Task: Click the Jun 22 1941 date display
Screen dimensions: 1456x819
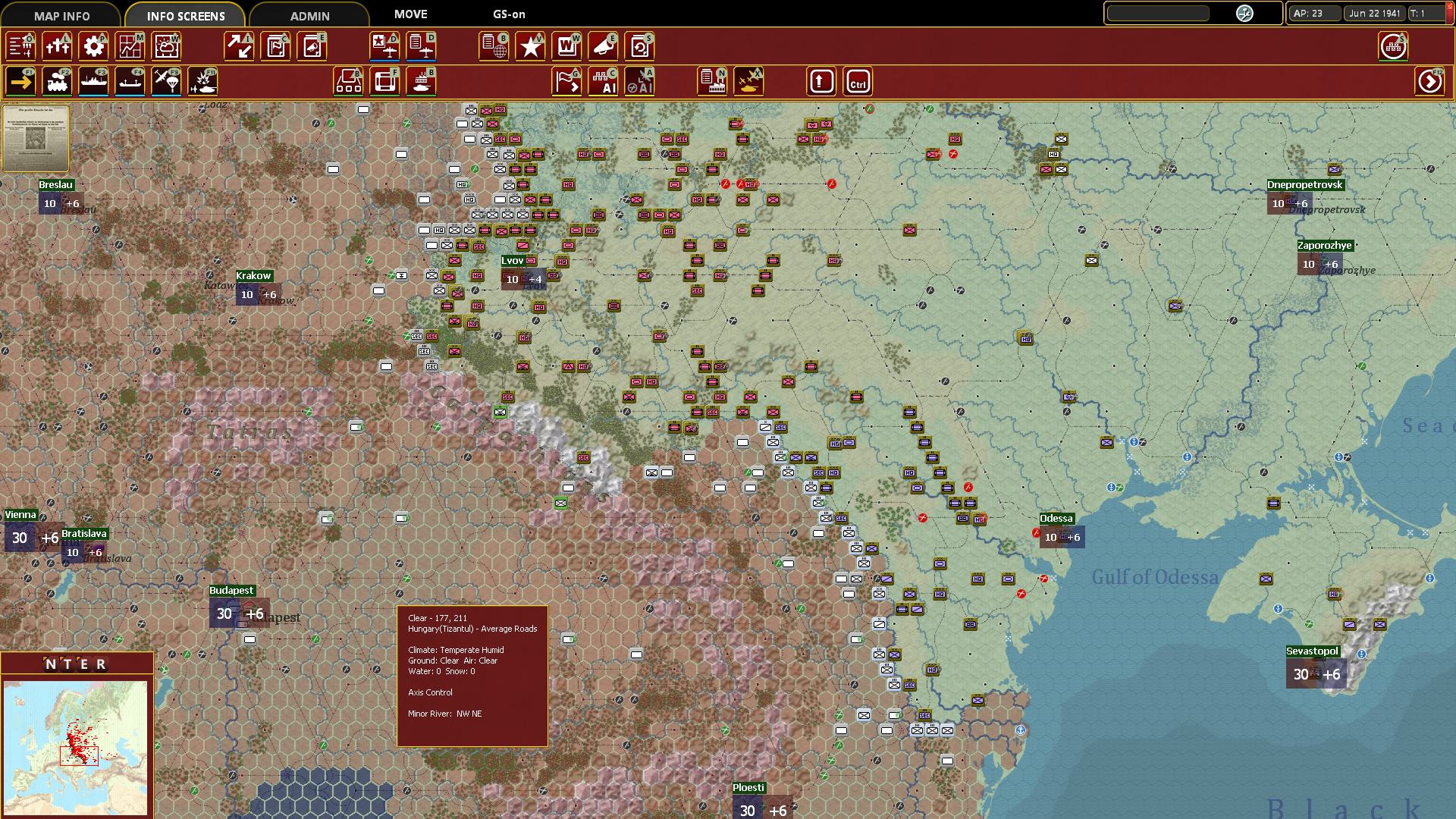Action: [1374, 13]
